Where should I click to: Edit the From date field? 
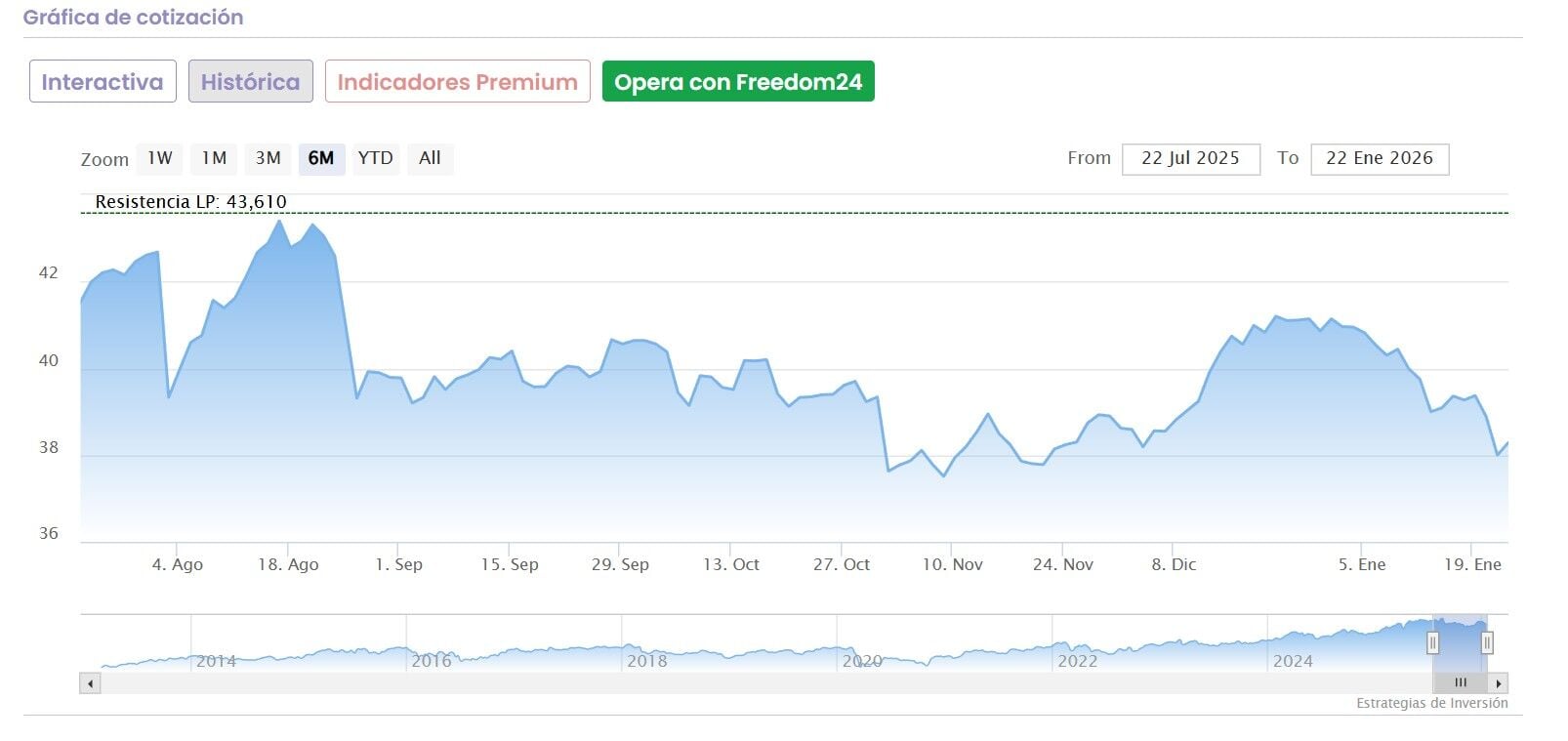tap(1190, 158)
